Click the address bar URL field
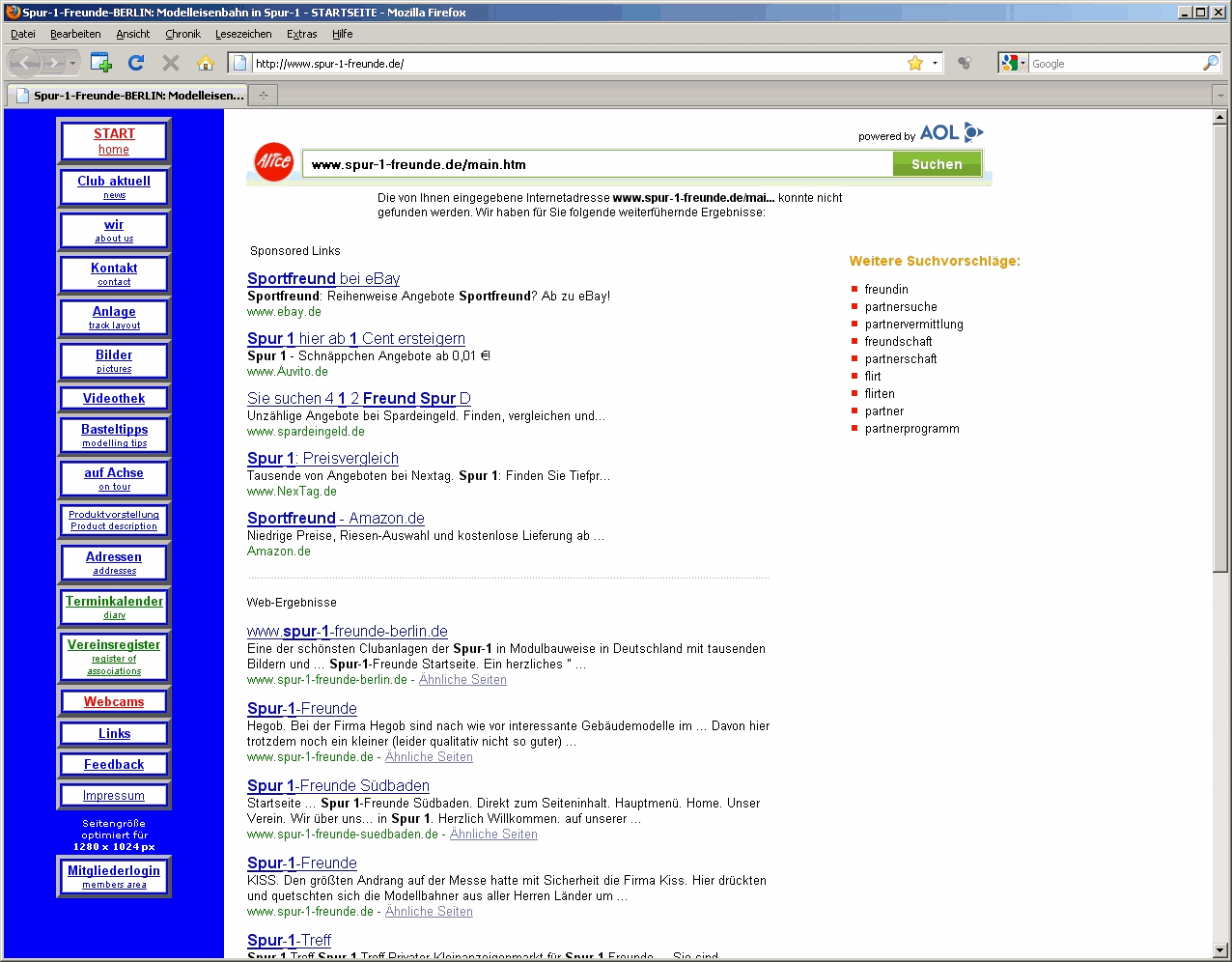The height and width of the screenshot is (962, 1232). coord(577,64)
